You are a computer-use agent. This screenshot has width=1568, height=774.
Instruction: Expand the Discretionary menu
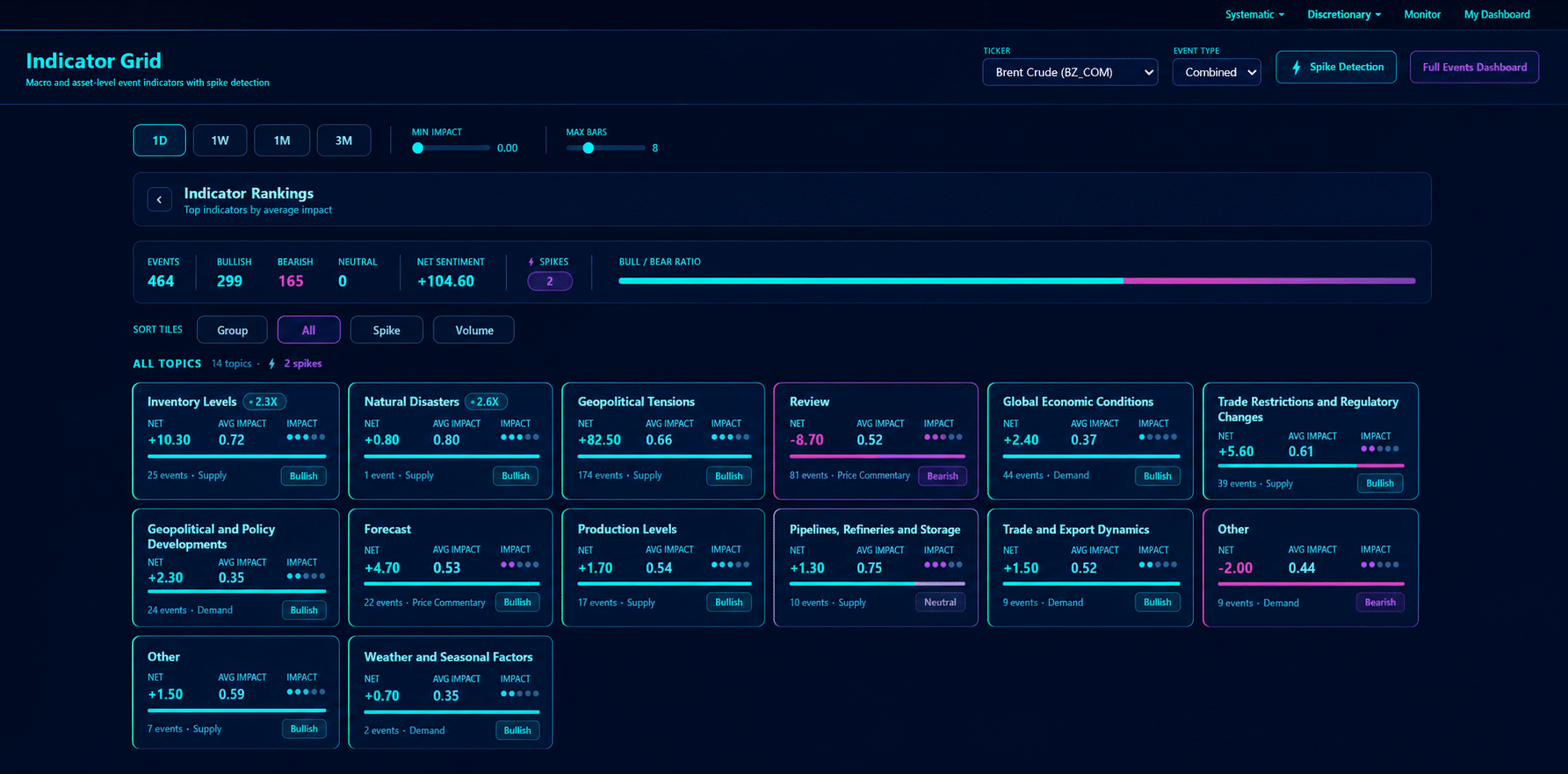point(1344,14)
